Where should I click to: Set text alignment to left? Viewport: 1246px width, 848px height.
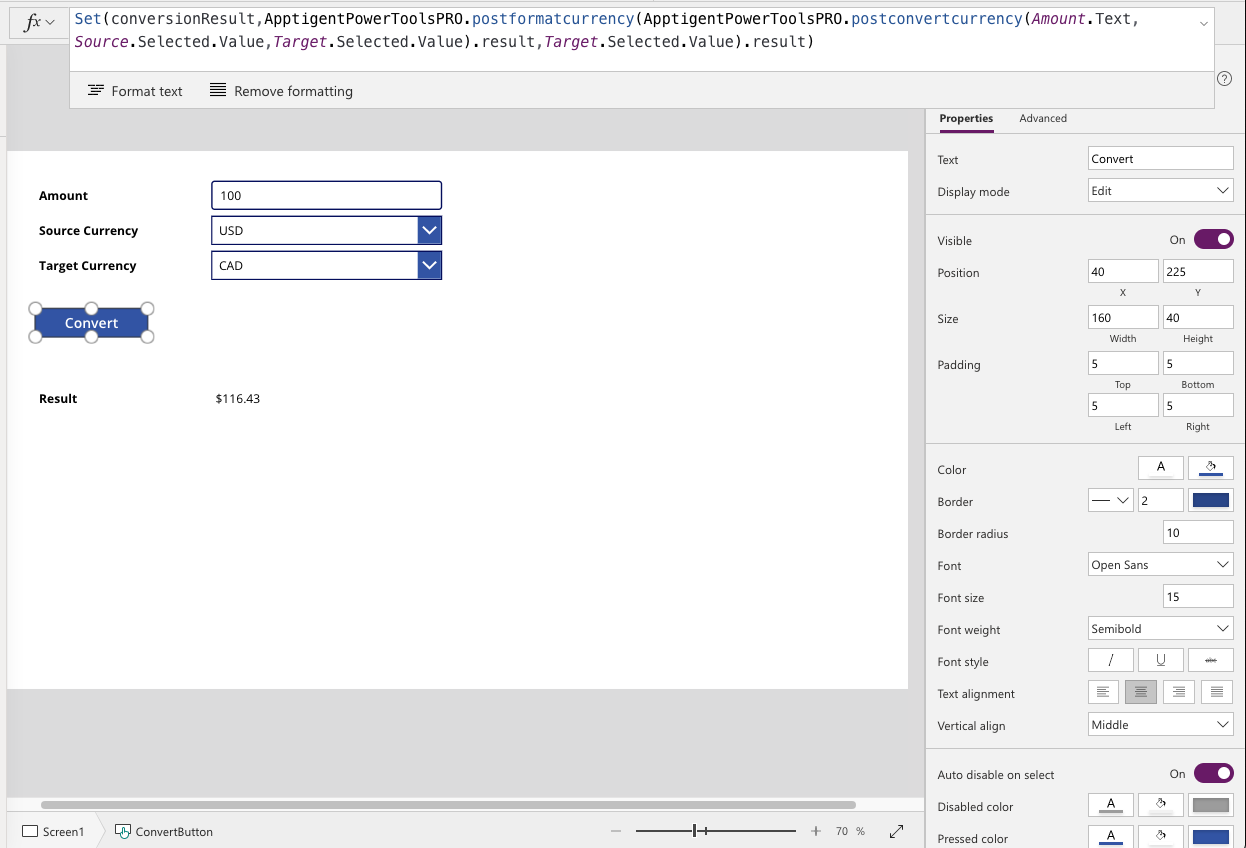pos(1103,692)
